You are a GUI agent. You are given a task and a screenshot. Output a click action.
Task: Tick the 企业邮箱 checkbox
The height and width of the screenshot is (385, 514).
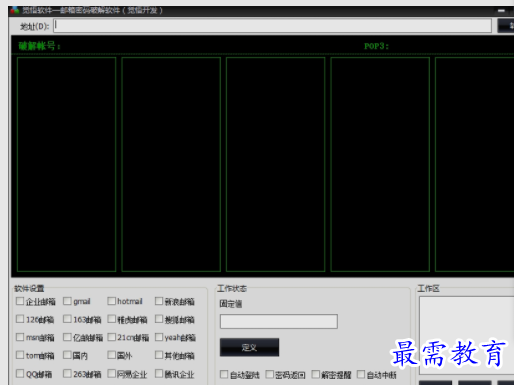point(20,301)
